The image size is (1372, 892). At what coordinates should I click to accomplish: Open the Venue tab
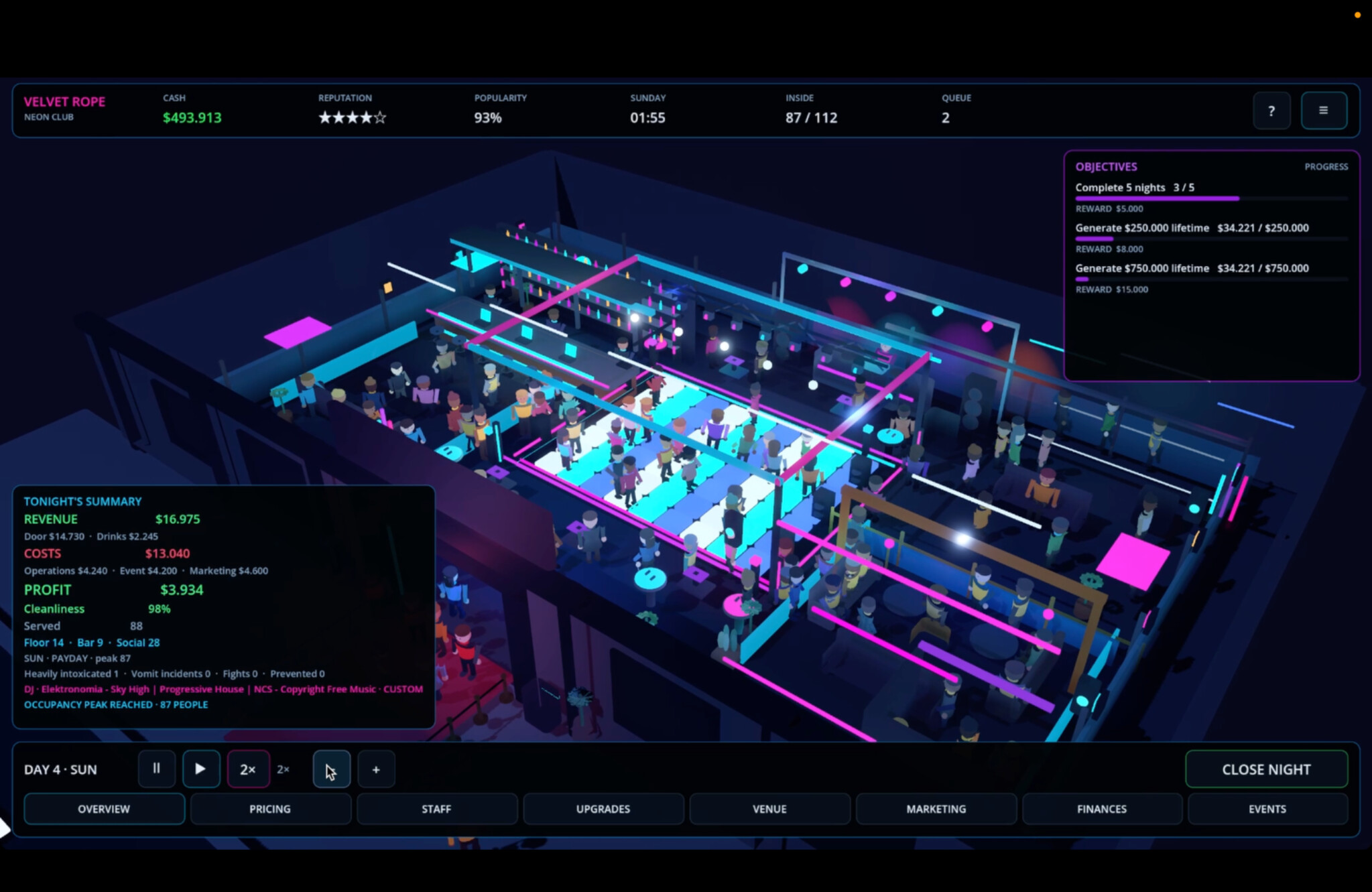point(769,809)
